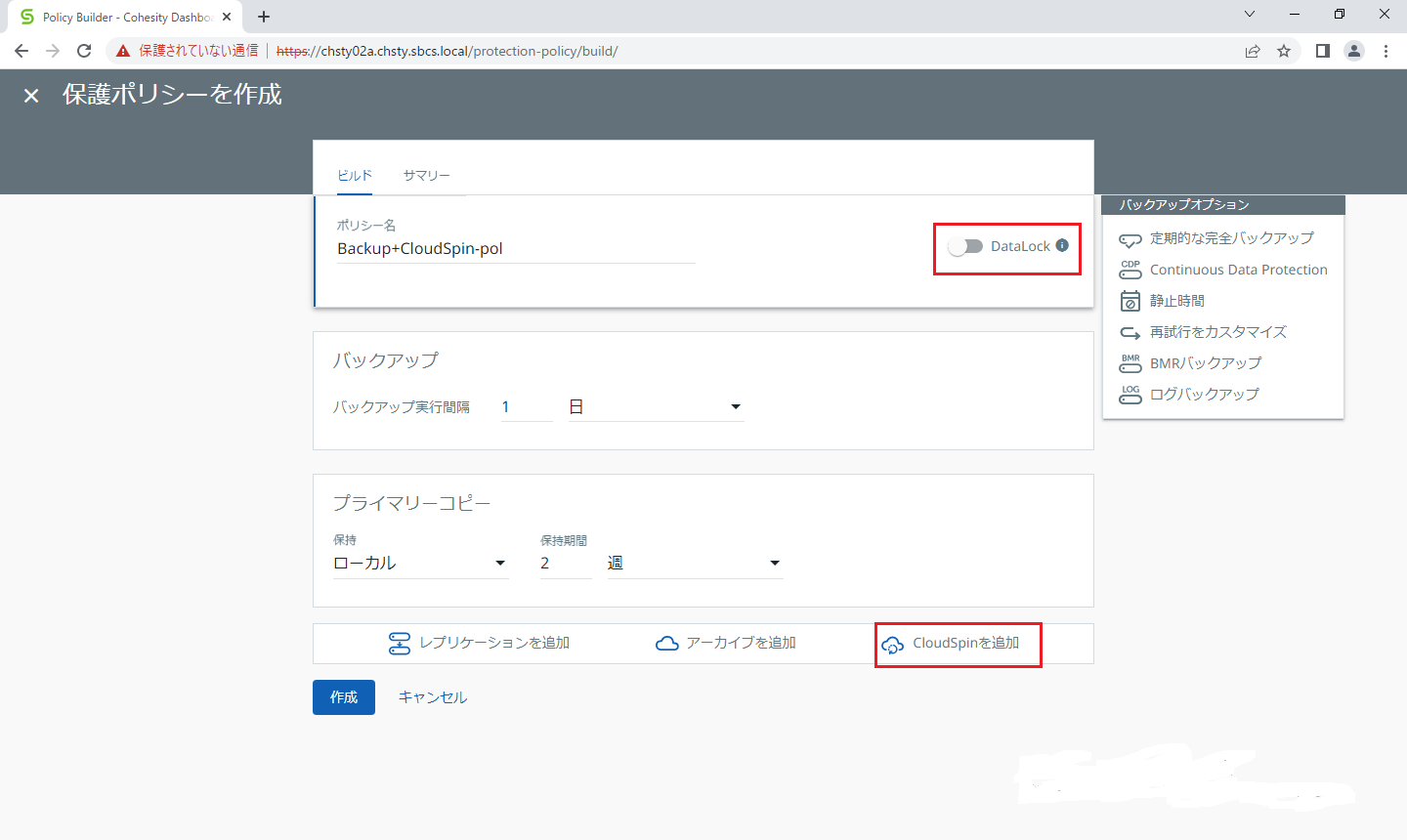Click the CDP icon
This screenshot has width=1407, height=840.
[x=1130, y=270]
